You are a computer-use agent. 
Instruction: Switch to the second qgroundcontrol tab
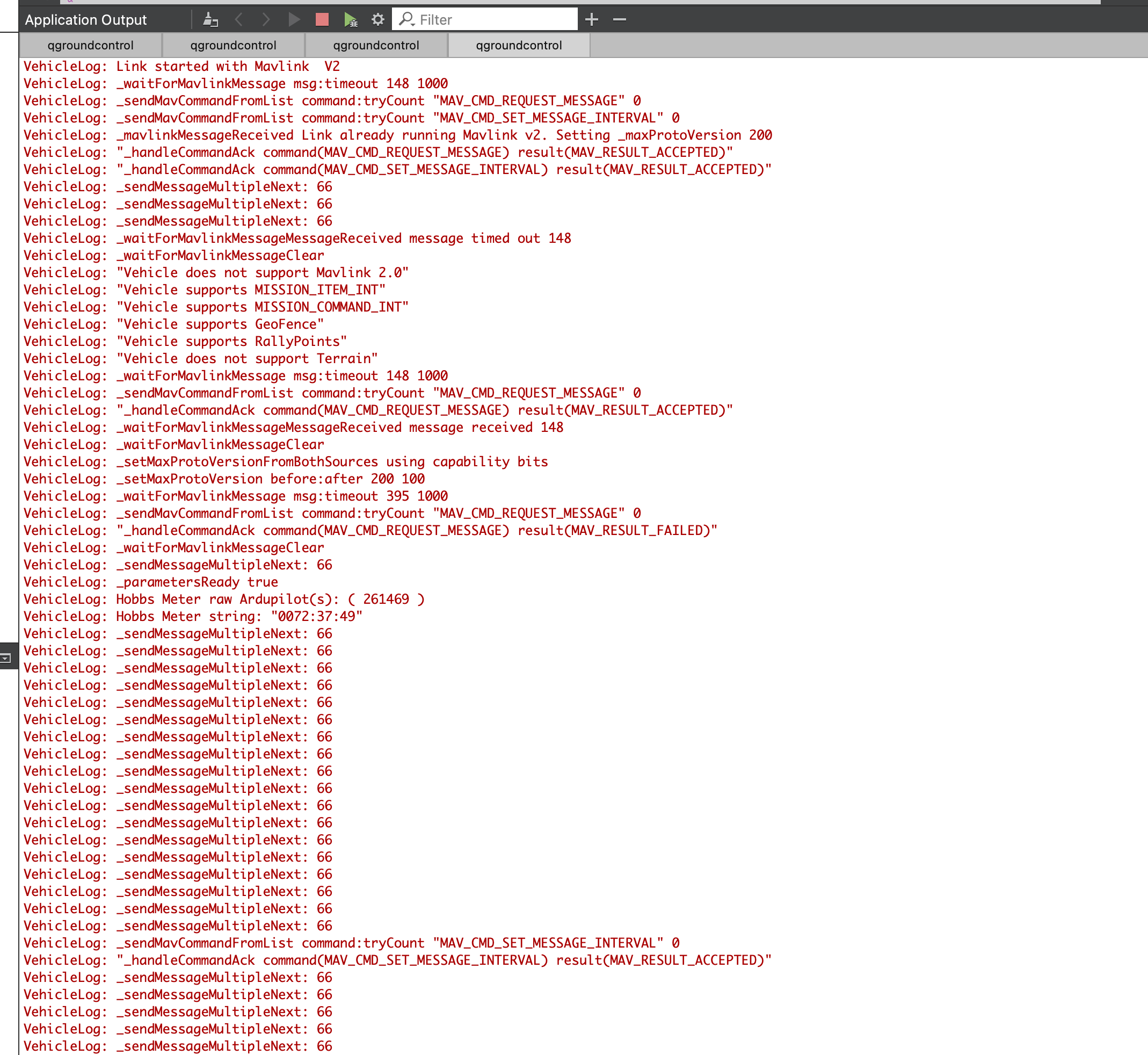(234, 45)
